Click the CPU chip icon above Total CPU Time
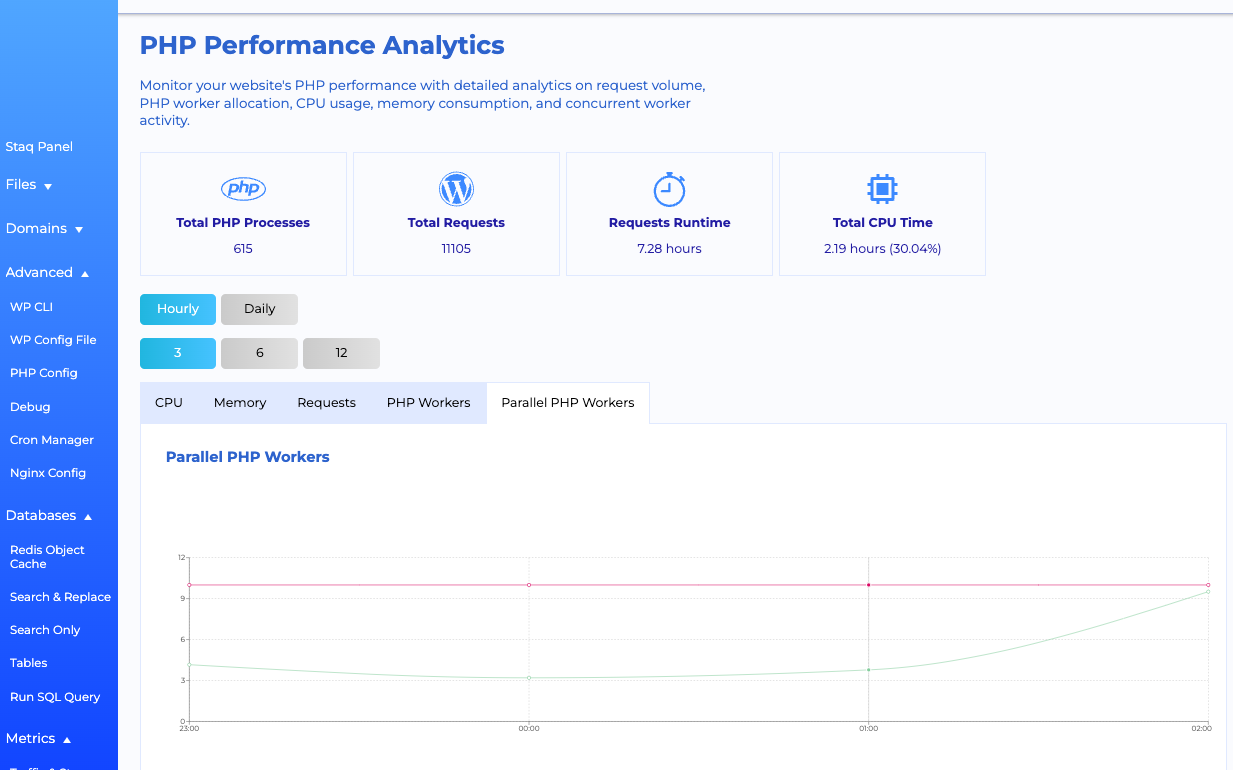The width and height of the screenshot is (1233, 770). click(882, 188)
